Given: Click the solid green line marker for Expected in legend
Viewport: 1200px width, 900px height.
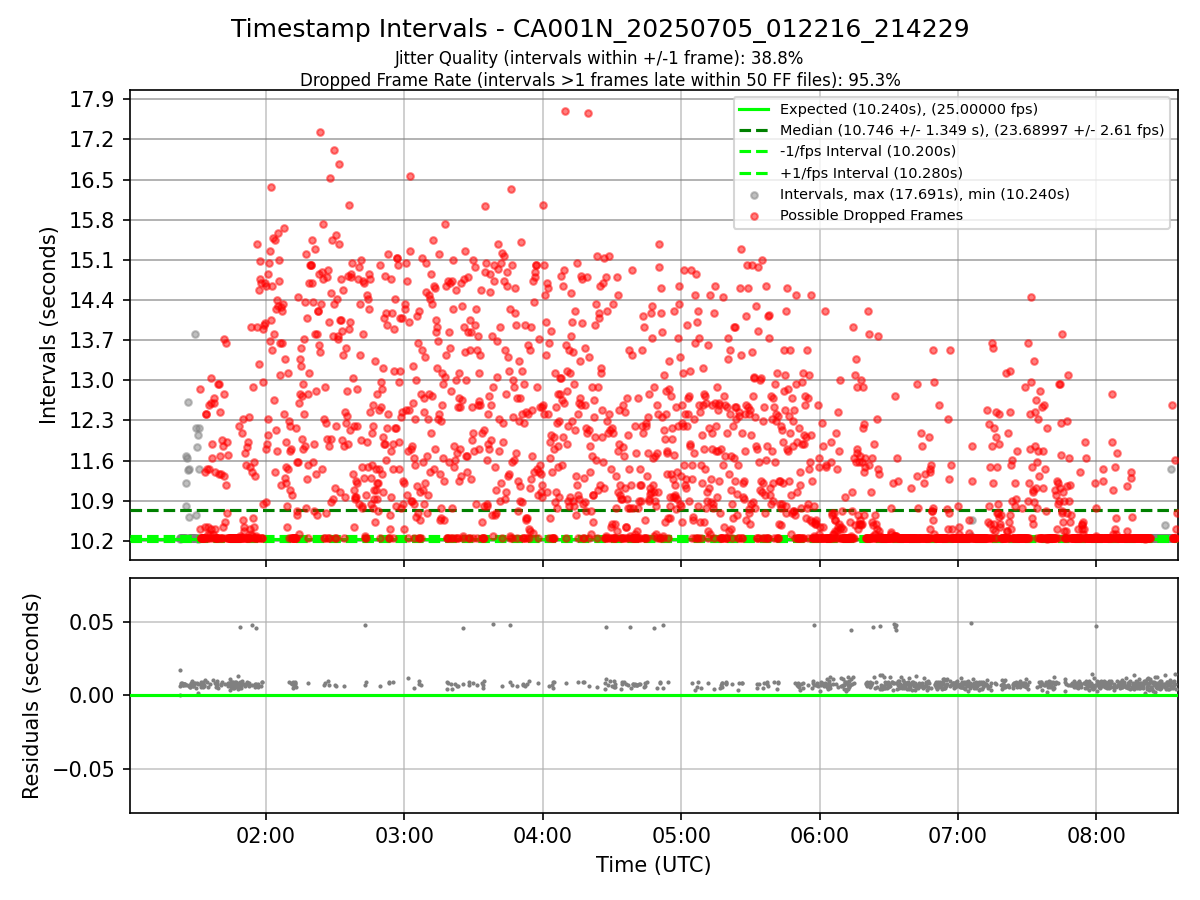Looking at the screenshot, I should (x=754, y=109).
